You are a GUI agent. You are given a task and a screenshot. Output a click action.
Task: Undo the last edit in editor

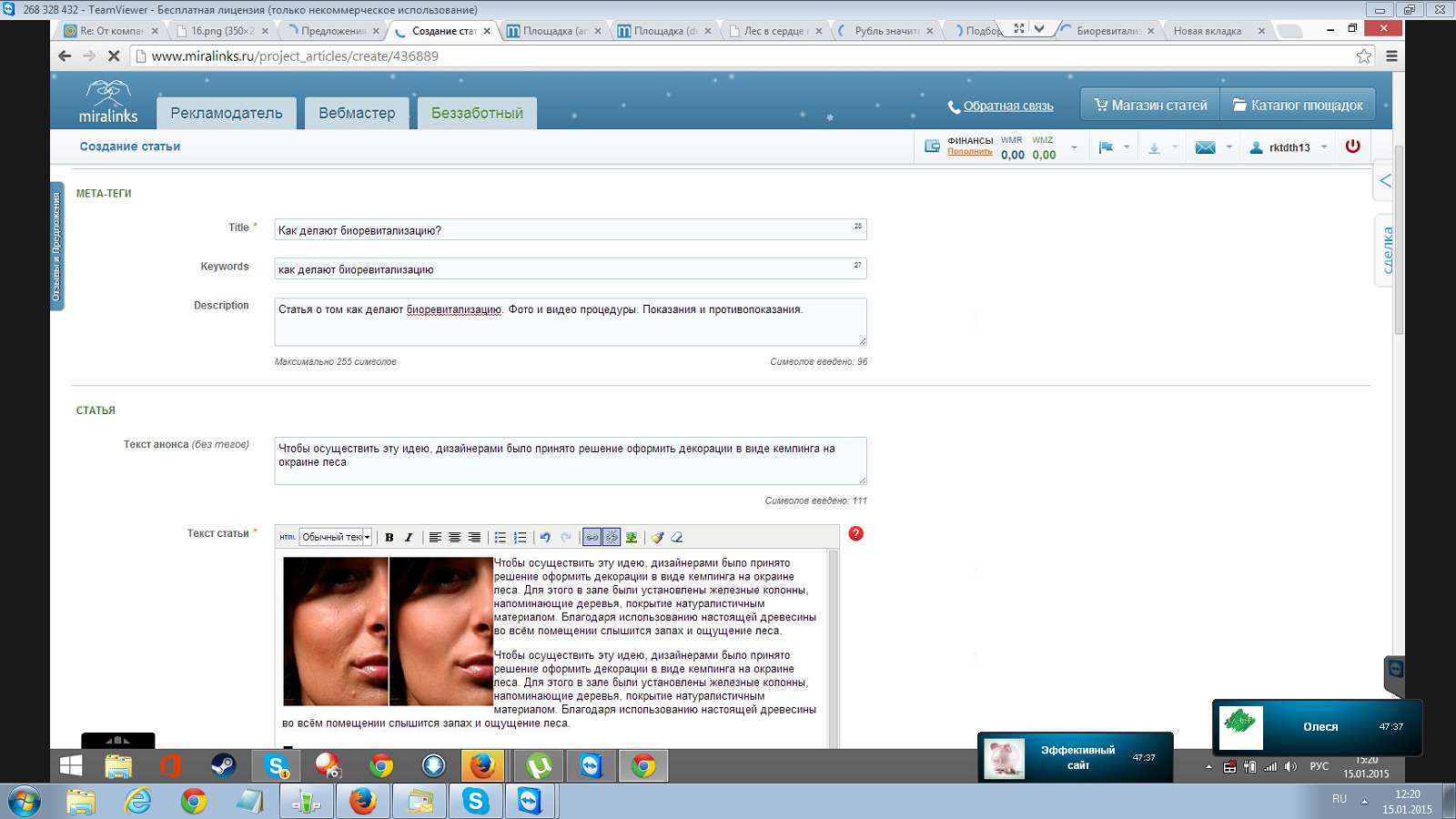click(546, 537)
